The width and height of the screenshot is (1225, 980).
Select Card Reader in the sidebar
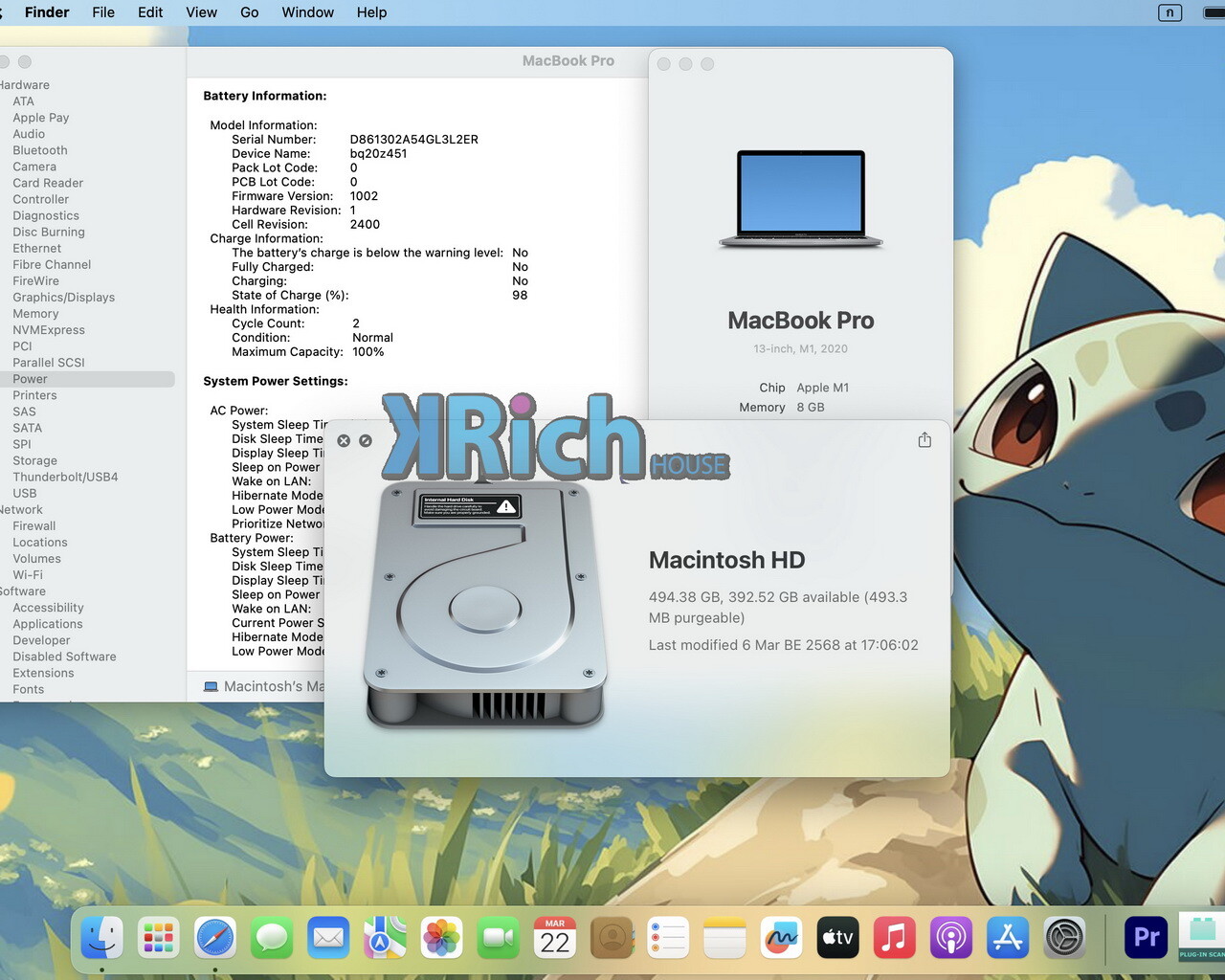(48, 183)
